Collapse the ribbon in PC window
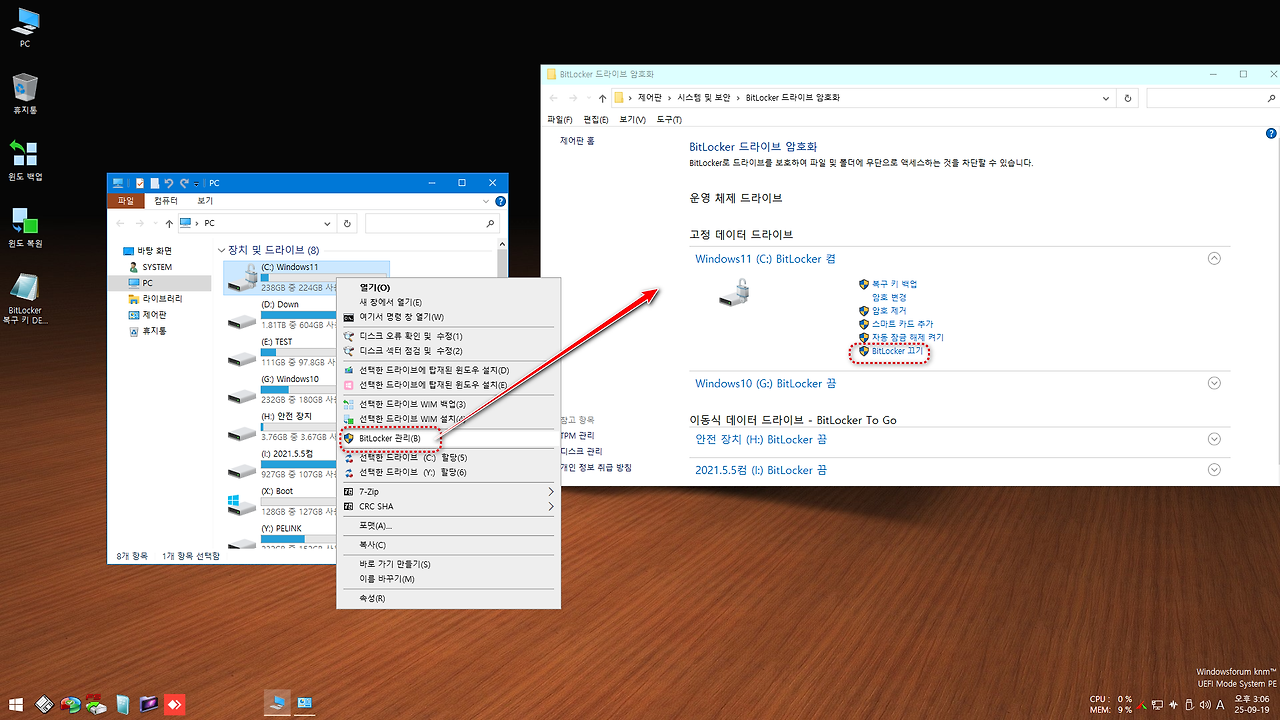Viewport: 1280px width, 720px height. (485, 200)
